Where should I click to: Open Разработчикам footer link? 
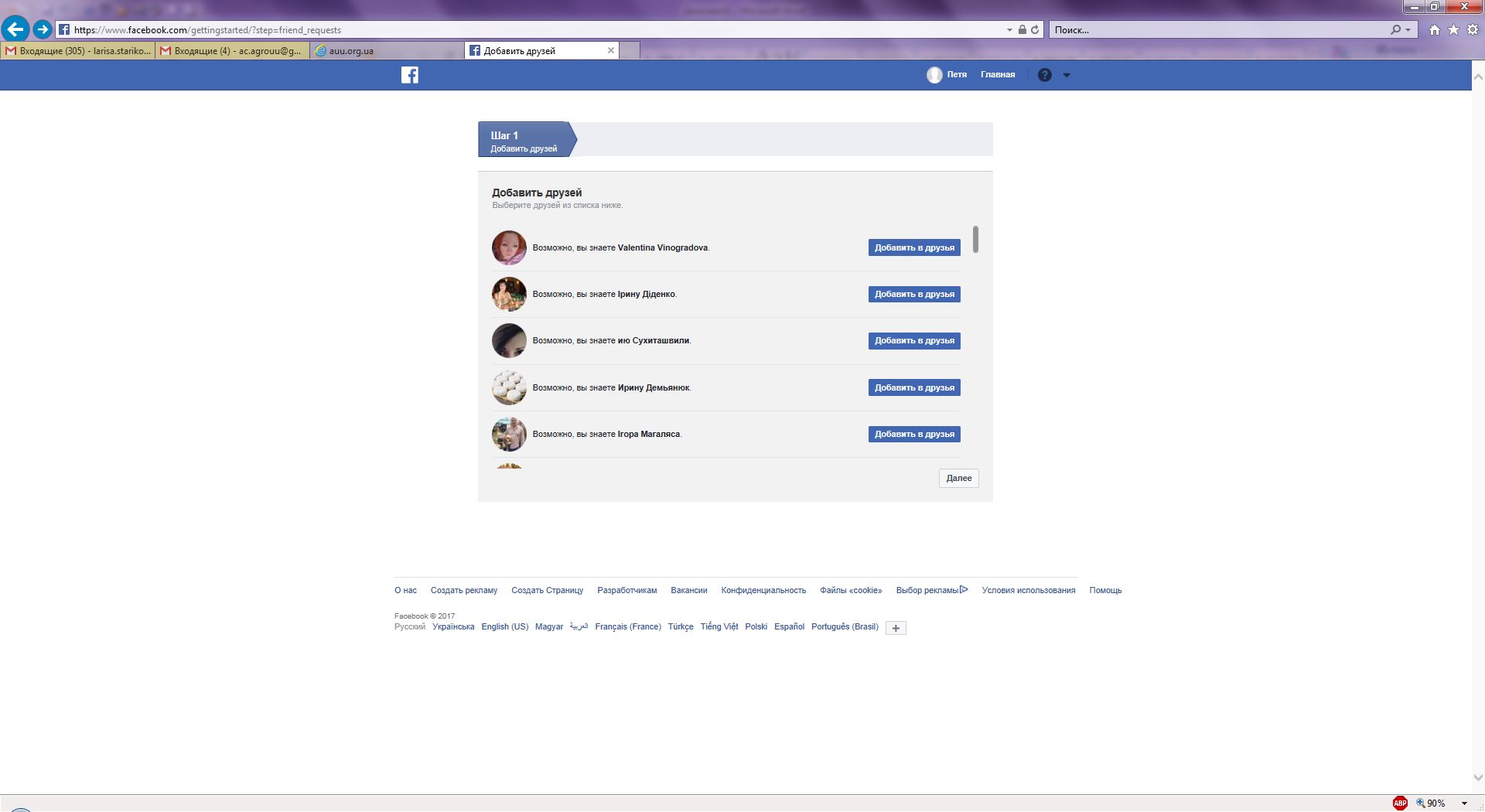627,590
